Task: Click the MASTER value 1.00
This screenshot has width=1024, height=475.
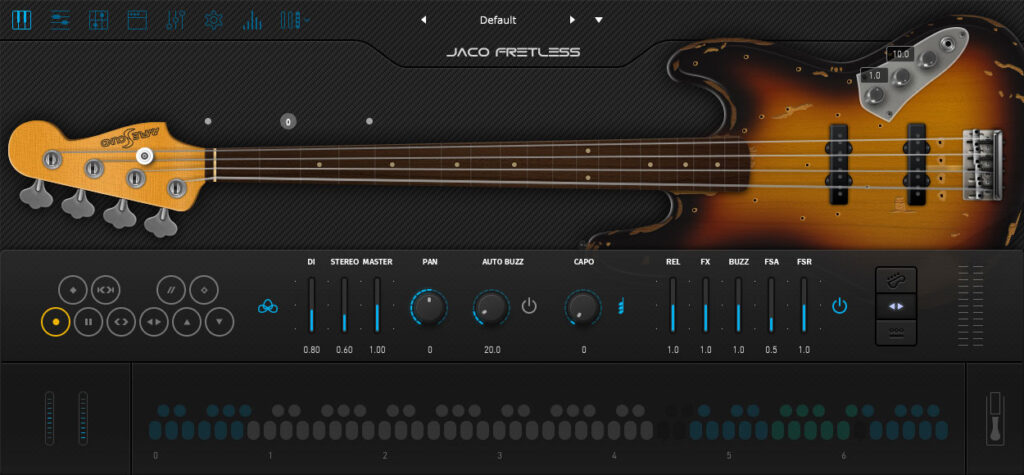Action: click(x=377, y=350)
